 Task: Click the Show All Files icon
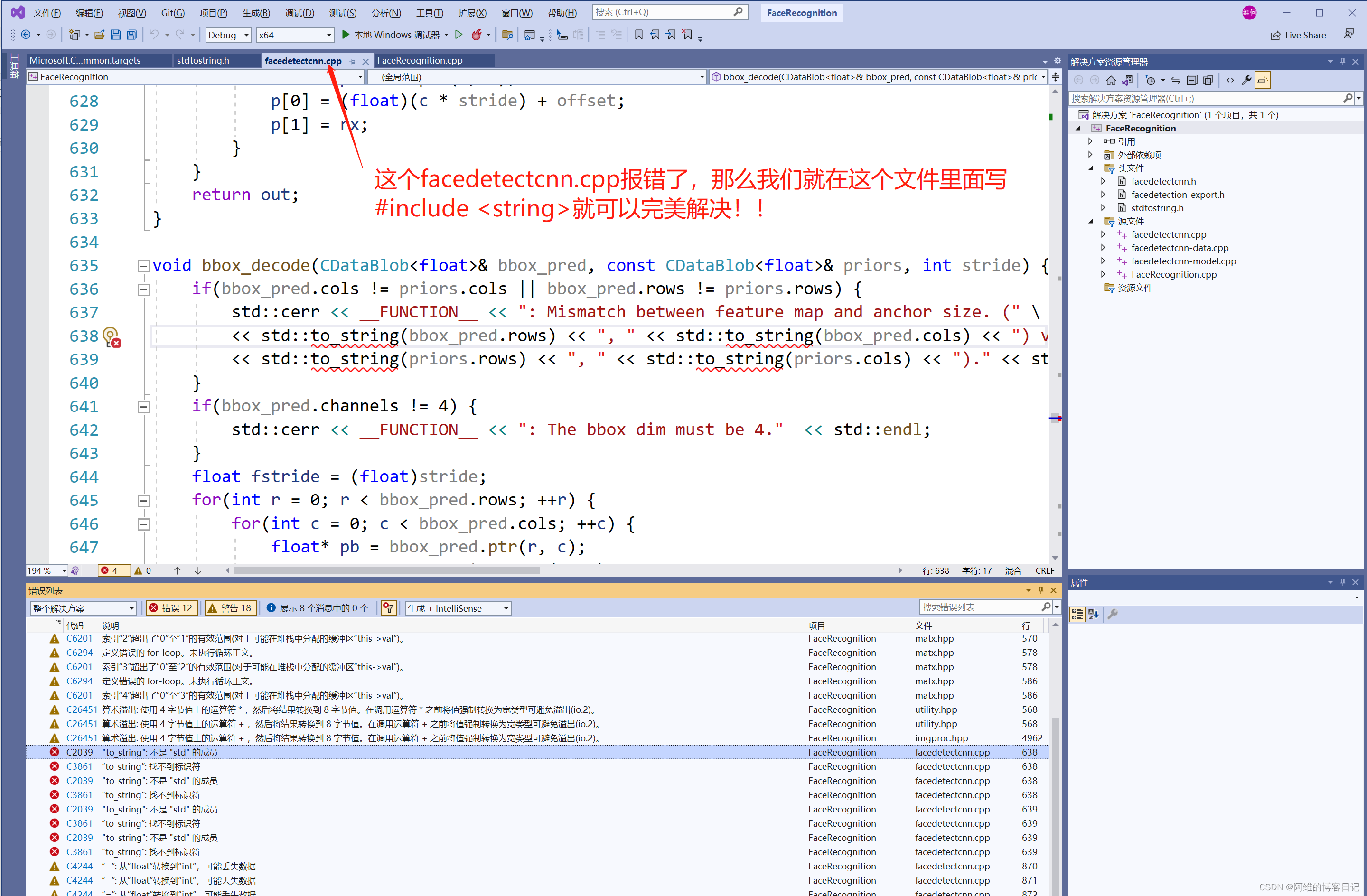click(1208, 80)
